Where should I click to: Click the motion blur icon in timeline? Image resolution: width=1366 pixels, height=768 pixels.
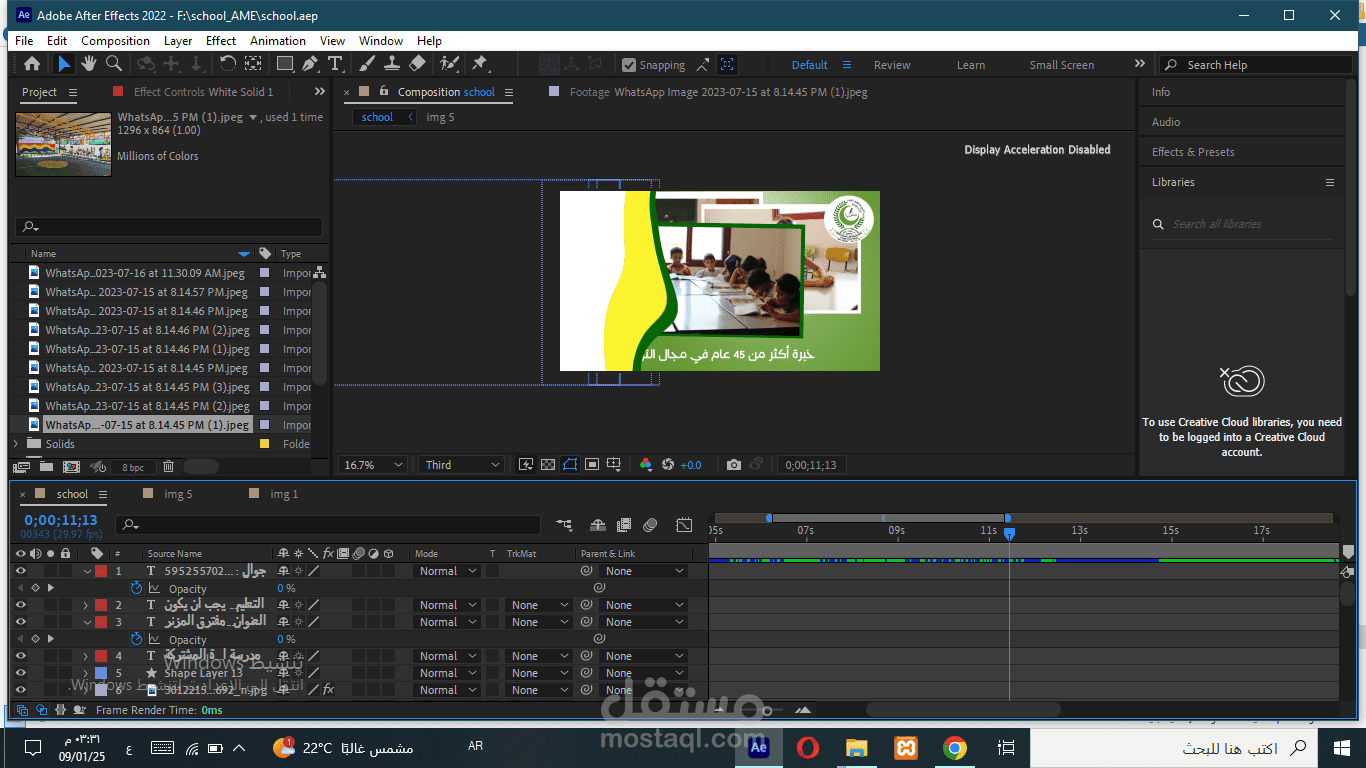point(650,525)
